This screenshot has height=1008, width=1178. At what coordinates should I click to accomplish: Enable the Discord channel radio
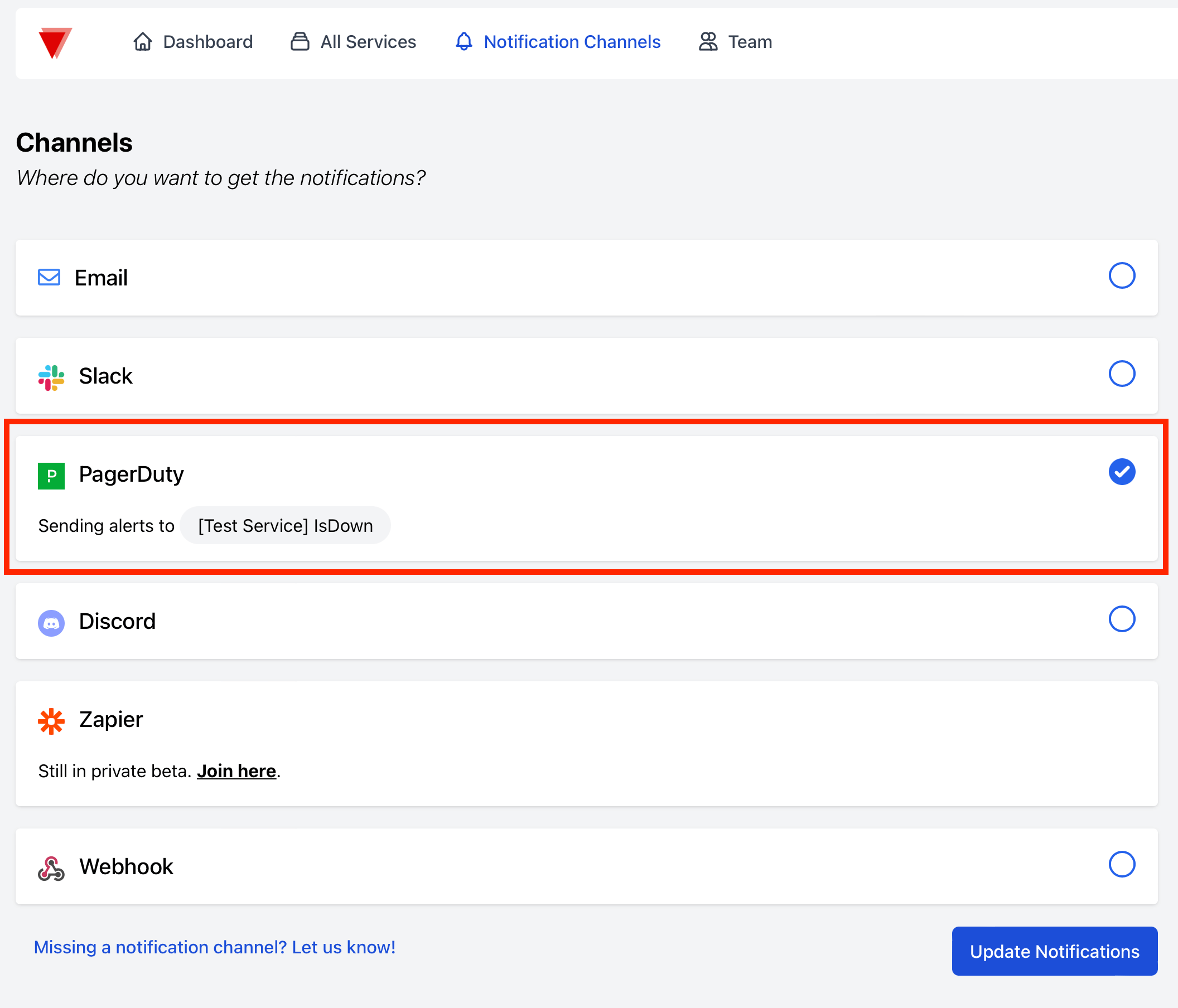(1122, 619)
